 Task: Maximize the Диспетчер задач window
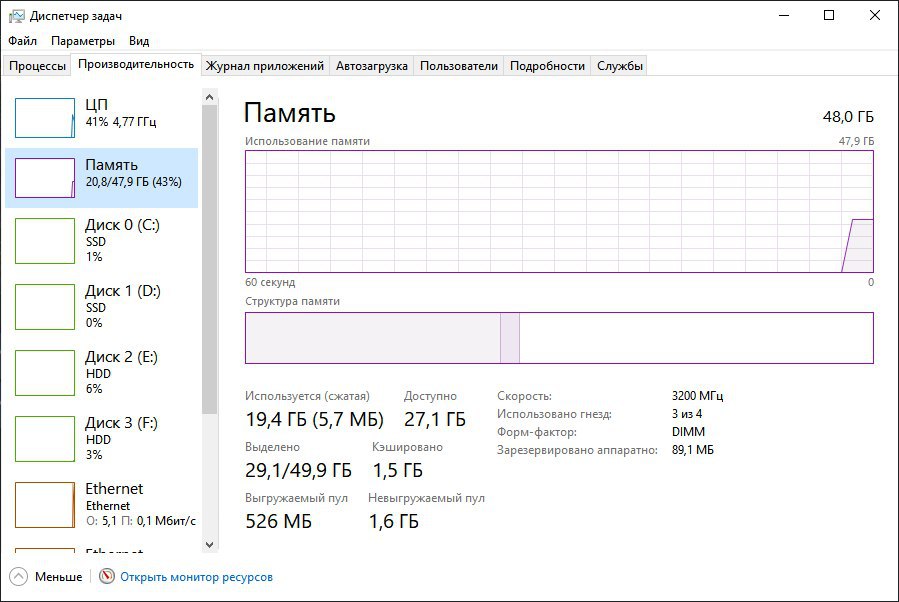pyautogui.click(x=828, y=15)
